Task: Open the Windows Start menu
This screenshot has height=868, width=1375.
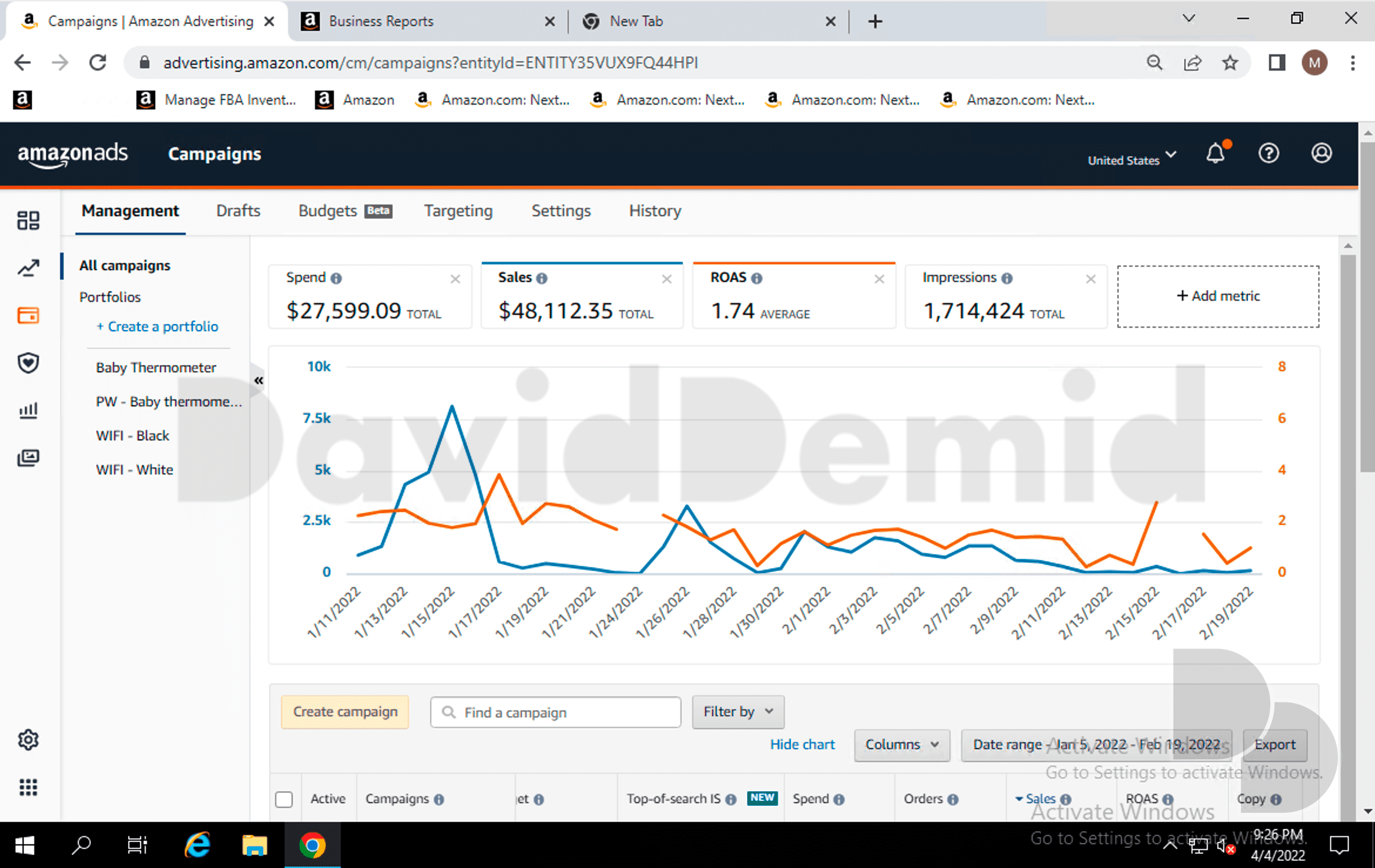Action: 25,845
